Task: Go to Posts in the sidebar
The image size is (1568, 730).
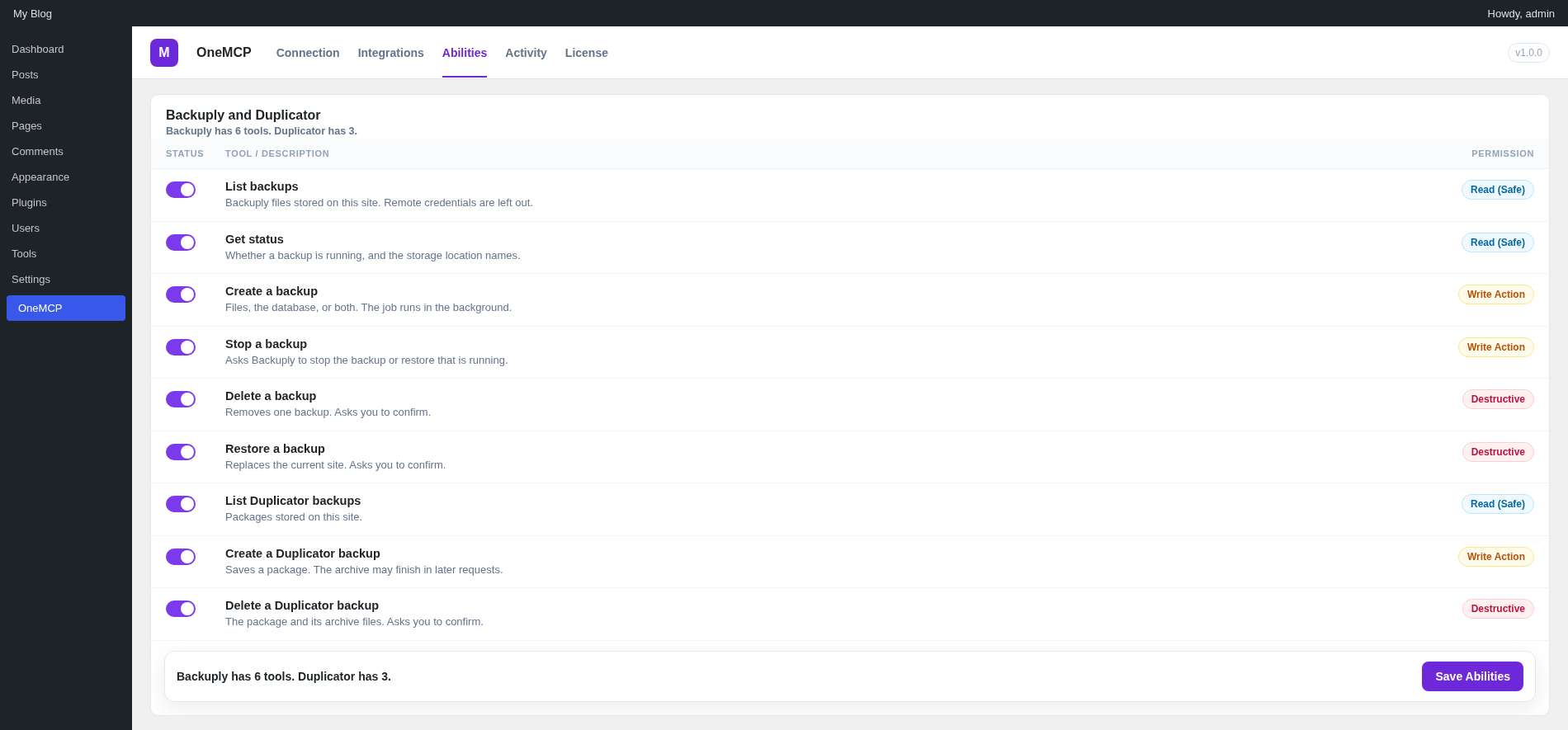Action: [66, 75]
